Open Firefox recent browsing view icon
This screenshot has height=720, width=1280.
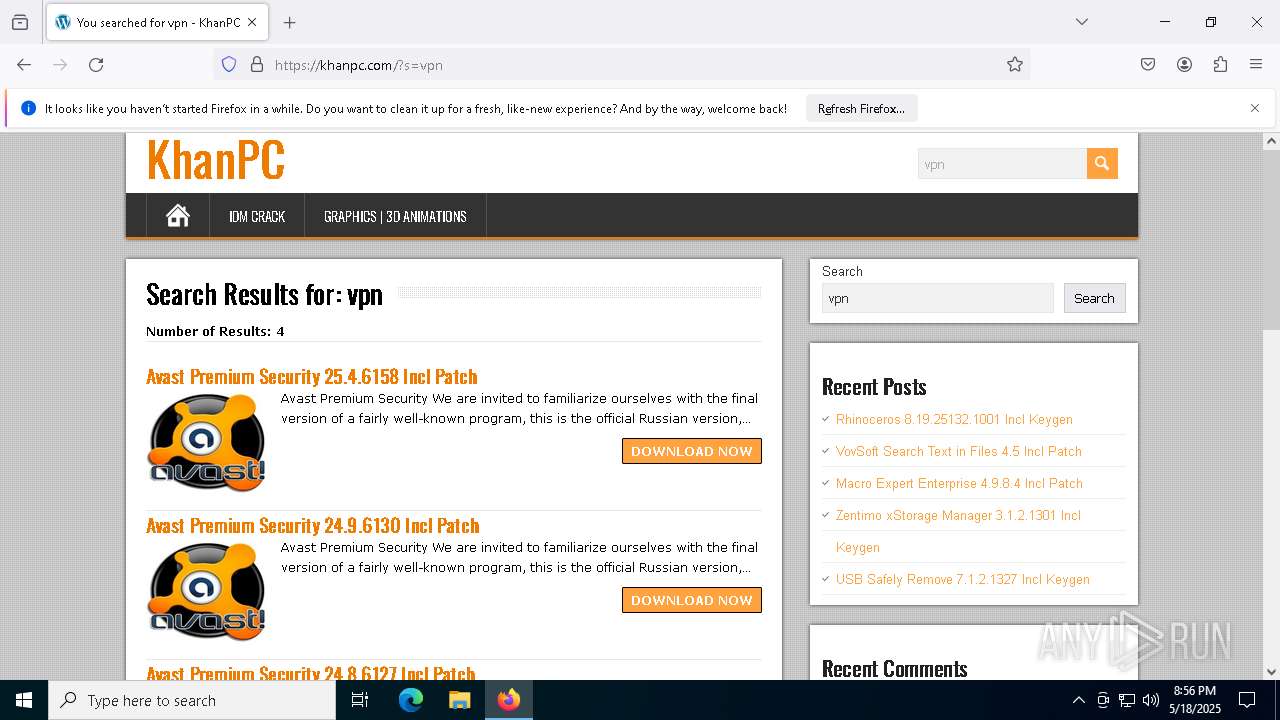tap(20, 22)
